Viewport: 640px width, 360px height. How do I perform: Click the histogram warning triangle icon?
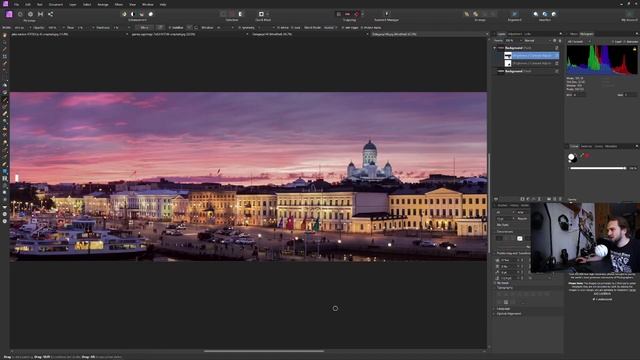click(635, 49)
